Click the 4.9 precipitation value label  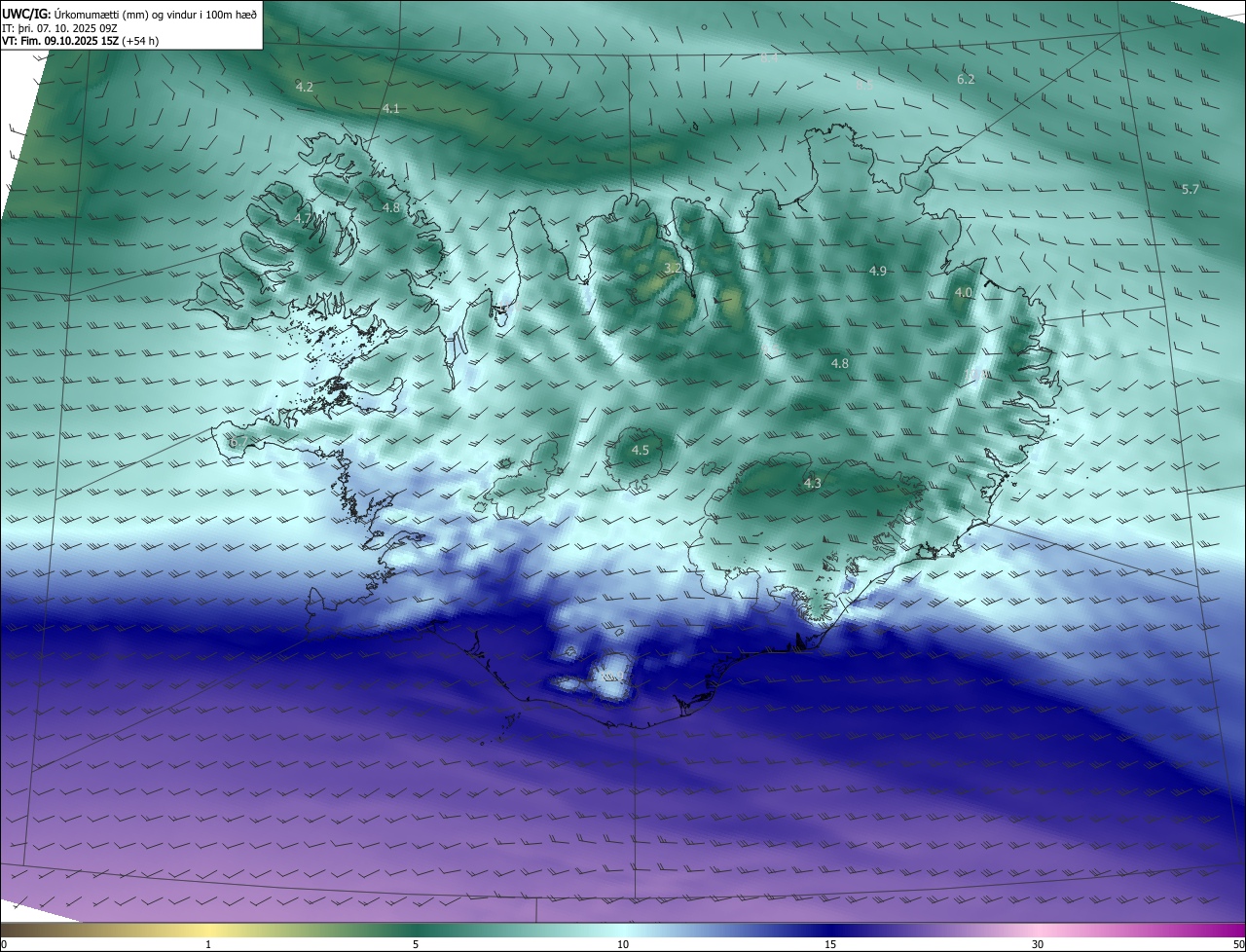878,271
